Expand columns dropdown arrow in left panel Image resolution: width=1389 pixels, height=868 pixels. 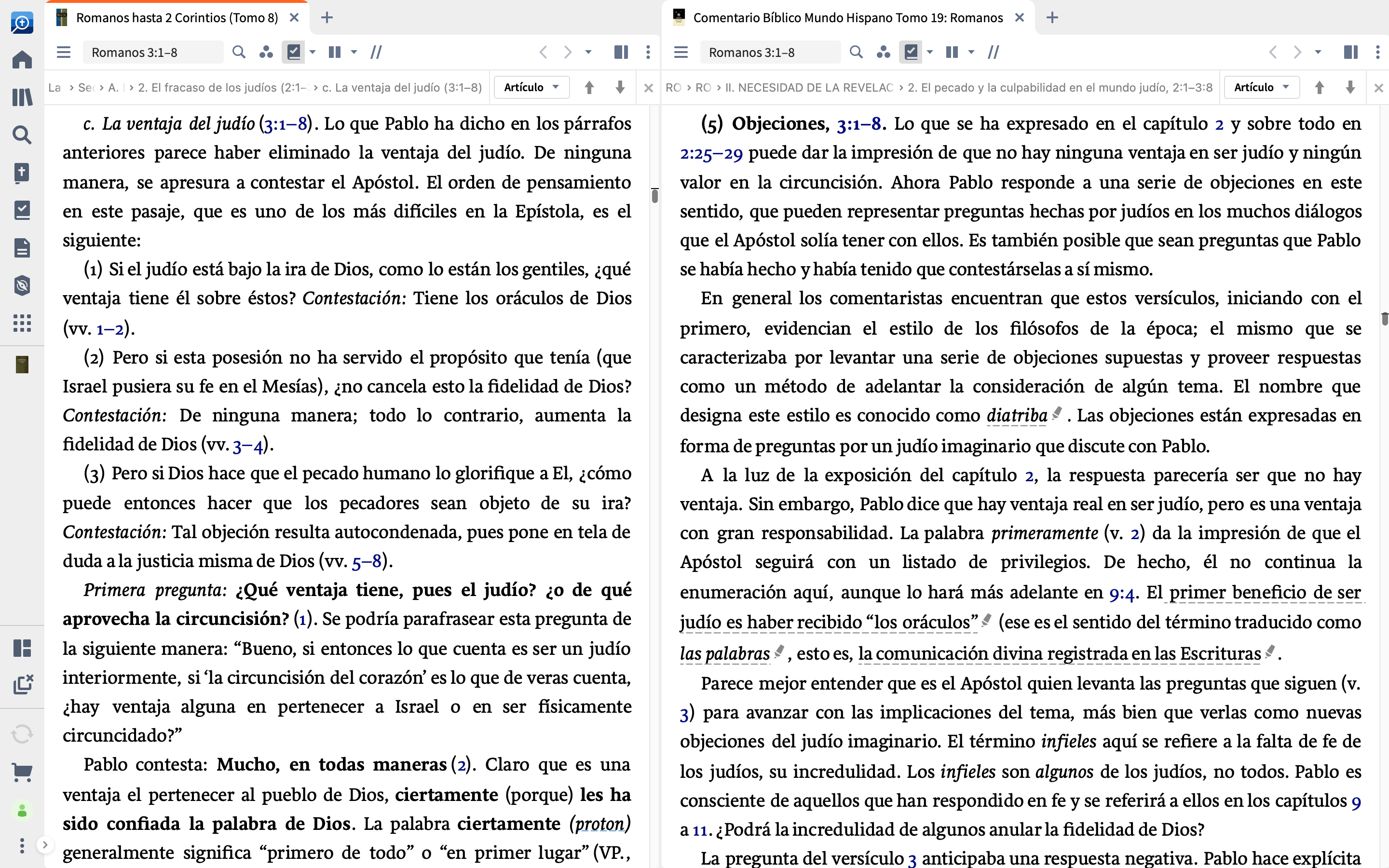coord(354,52)
